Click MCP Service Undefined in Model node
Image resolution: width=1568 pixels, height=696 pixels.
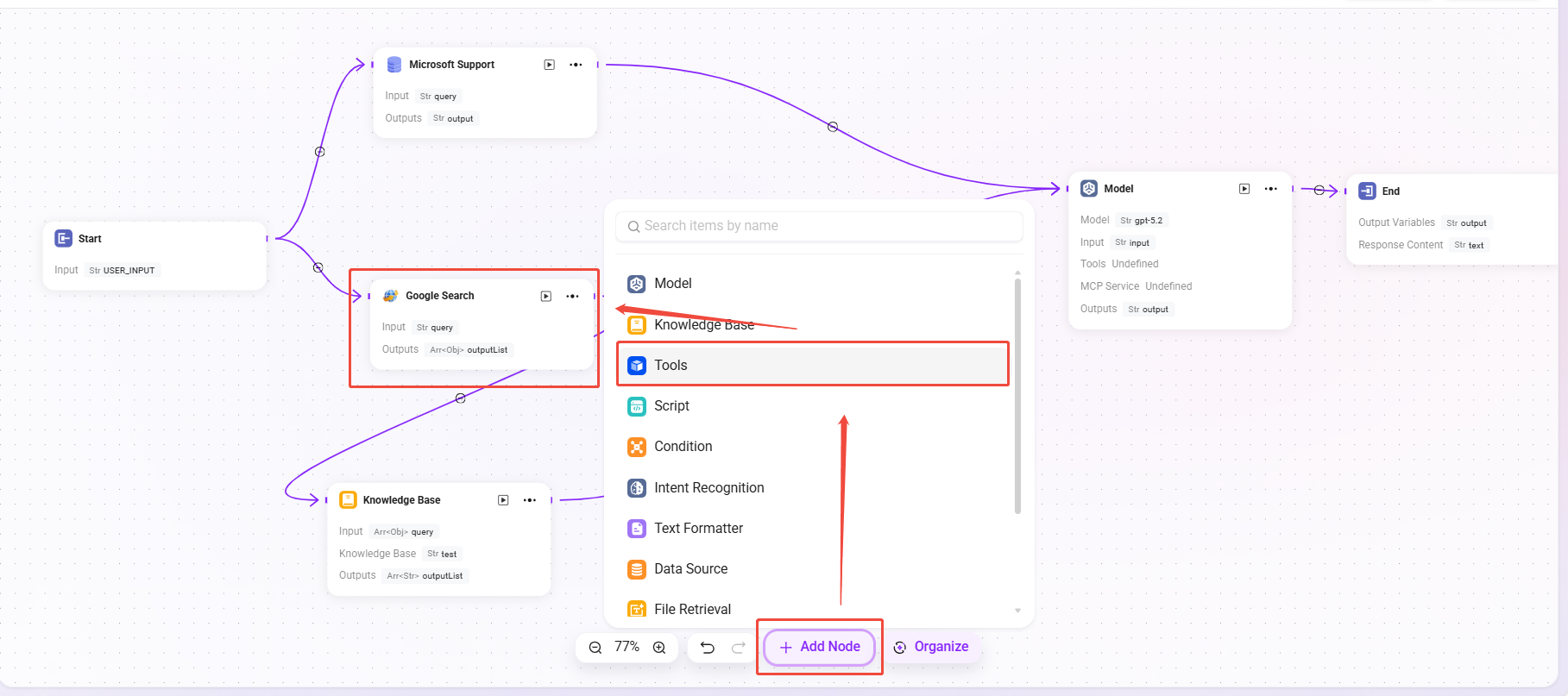click(x=1136, y=286)
